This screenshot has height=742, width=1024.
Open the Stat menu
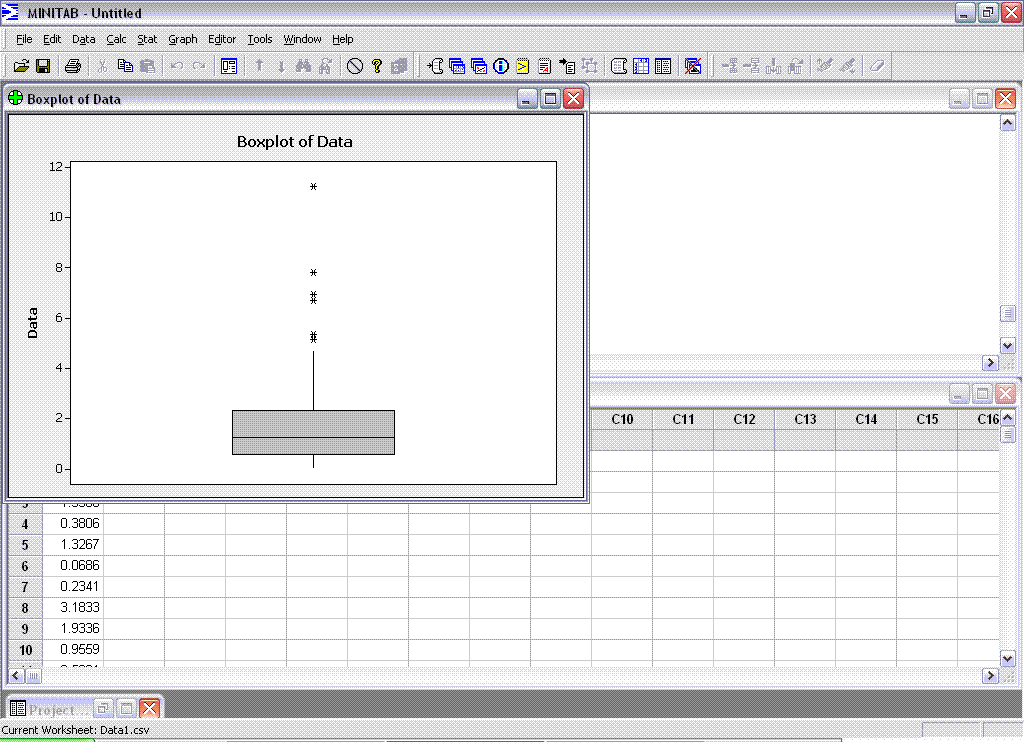(147, 39)
